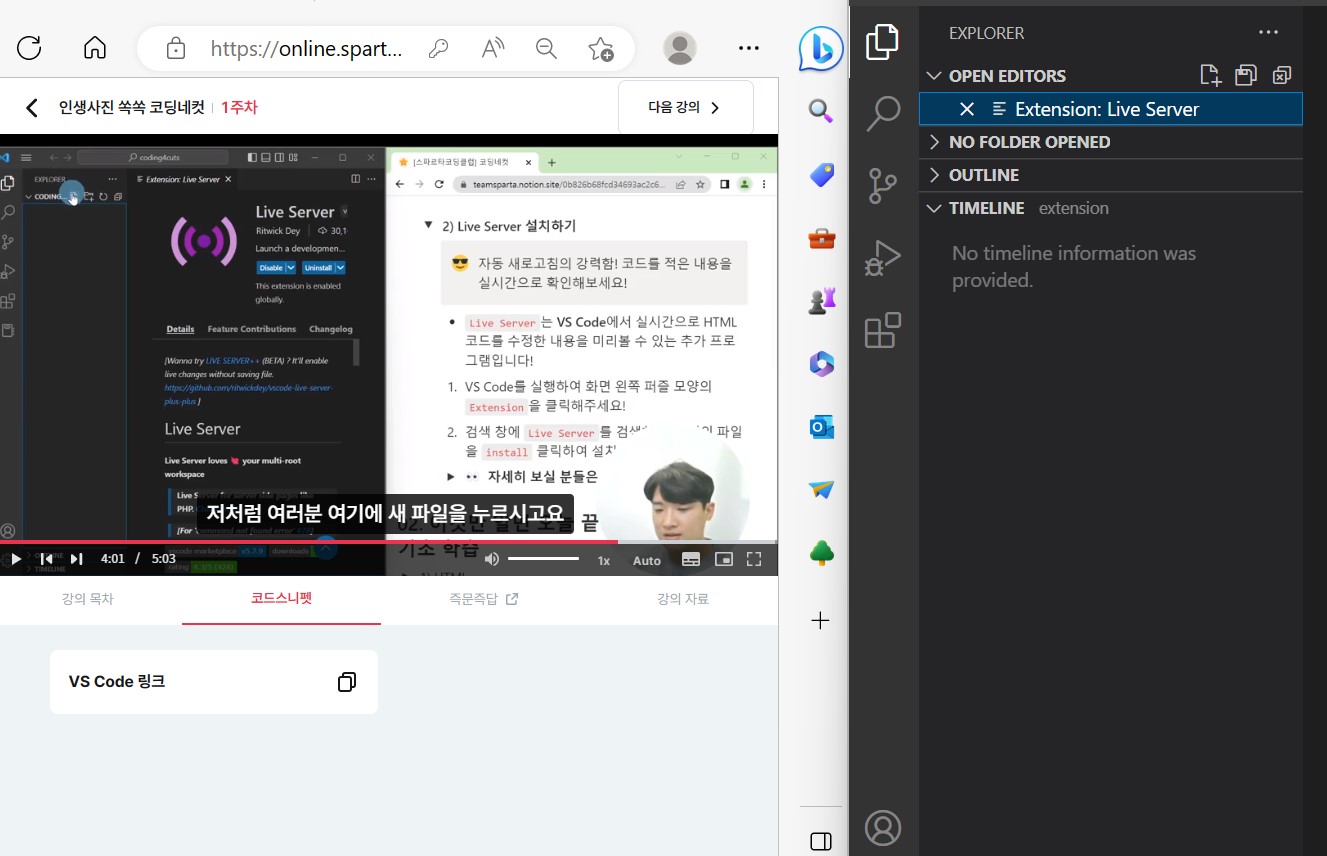Open the Run and Debug view
The width and height of the screenshot is (1327, 856).
pos(883,258)
